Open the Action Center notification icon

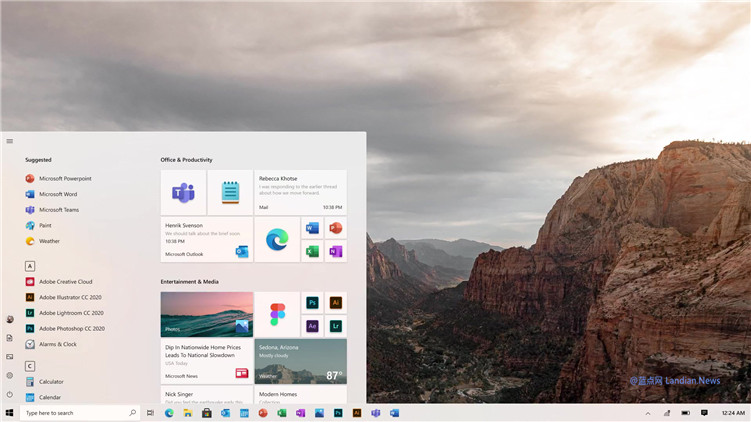[x=704, y=413]
